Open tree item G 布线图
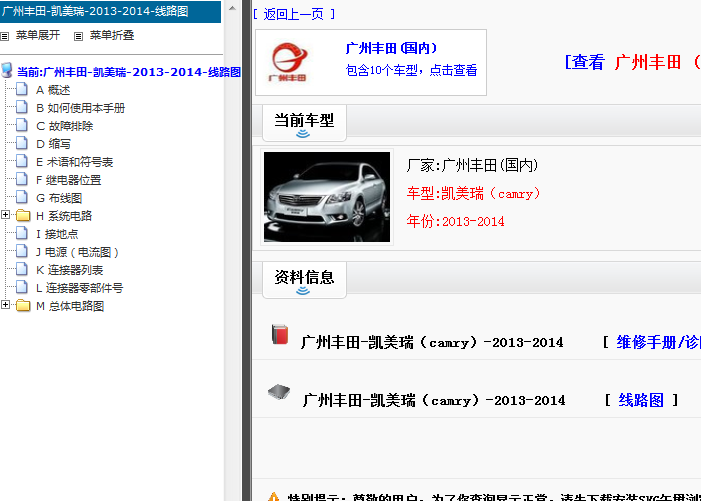The image size is (701, 501). point(59,198)
